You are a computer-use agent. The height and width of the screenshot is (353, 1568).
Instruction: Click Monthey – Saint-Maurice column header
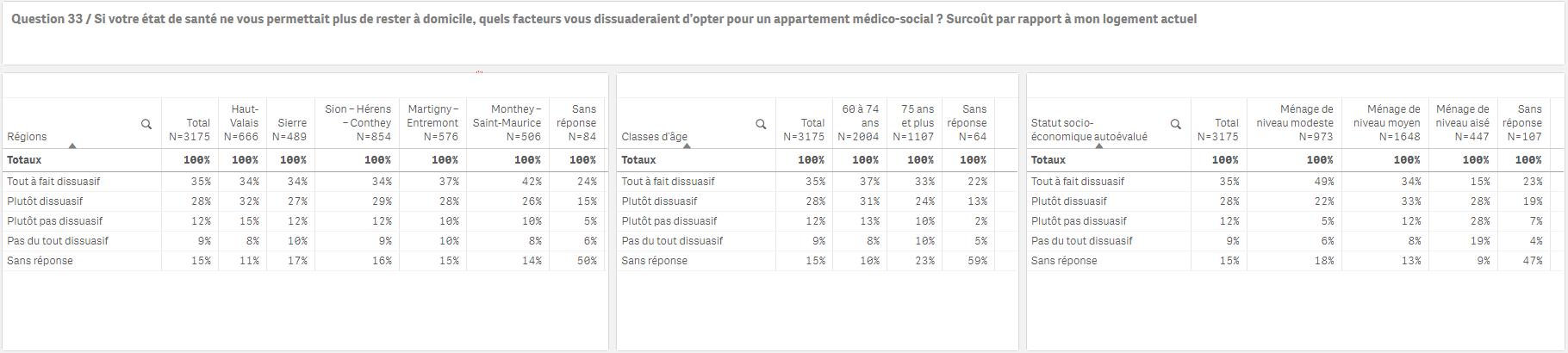pyautogui.click(x=507, y=122)
